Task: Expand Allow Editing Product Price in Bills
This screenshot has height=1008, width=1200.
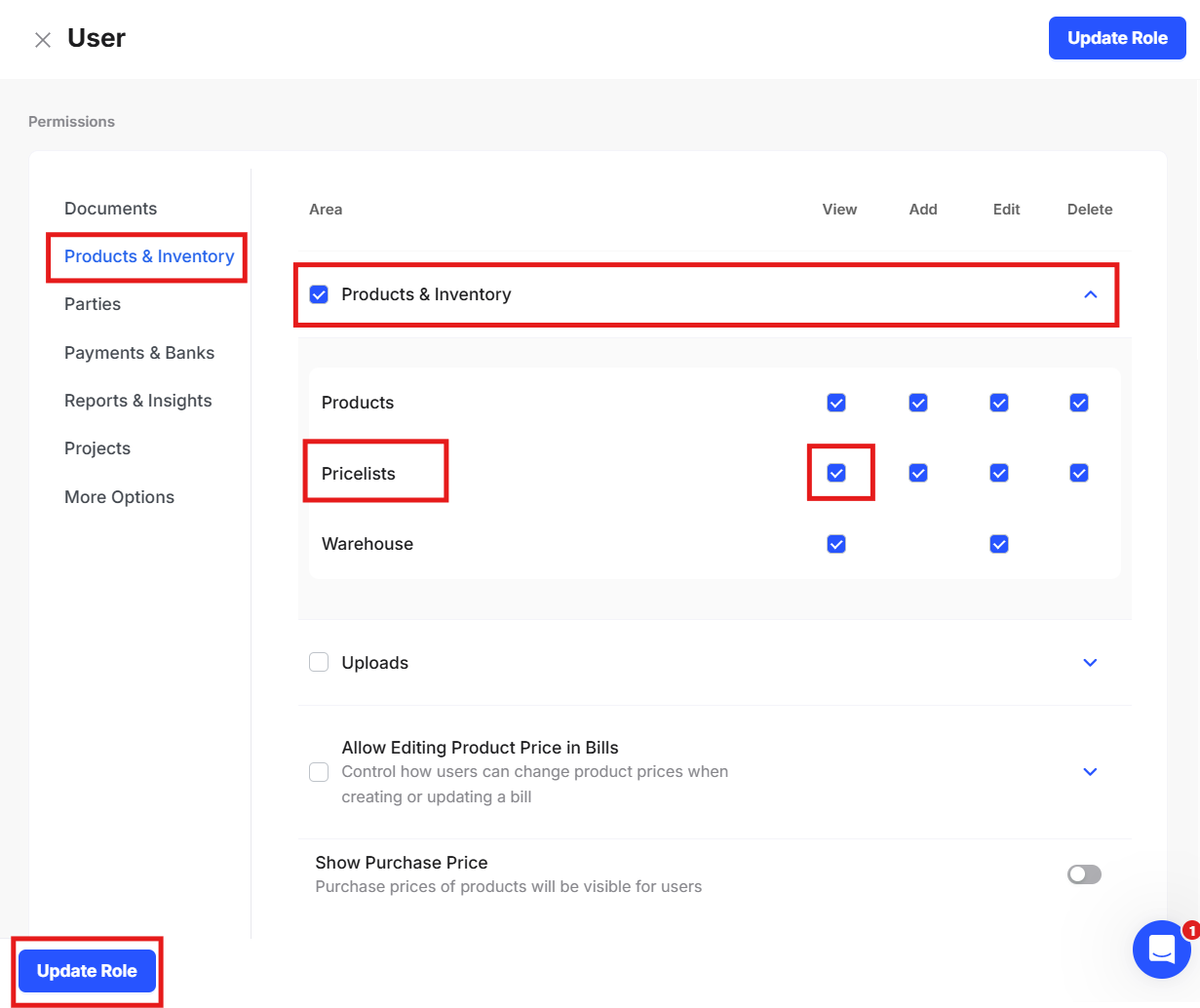Action: coord(1090,772)
